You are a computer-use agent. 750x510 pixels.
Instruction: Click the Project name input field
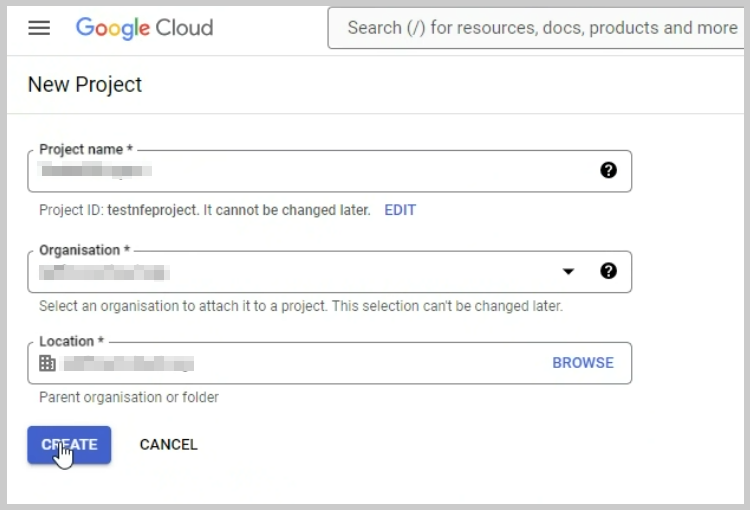pyautogui.click(x=330, y=171)
